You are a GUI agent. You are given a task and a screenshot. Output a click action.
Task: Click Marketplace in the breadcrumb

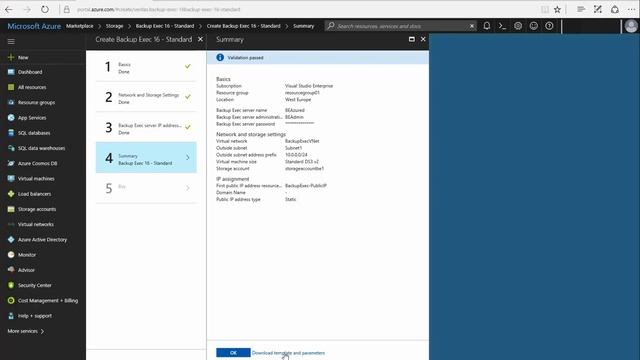(x=80, y=26)
